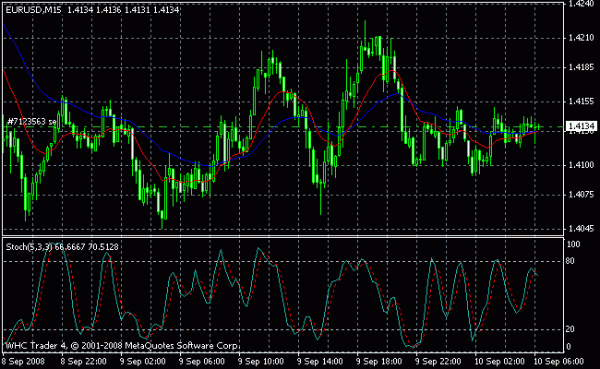
Task: Select the current price marker 1.4134
Action: [x=581, y=126]
